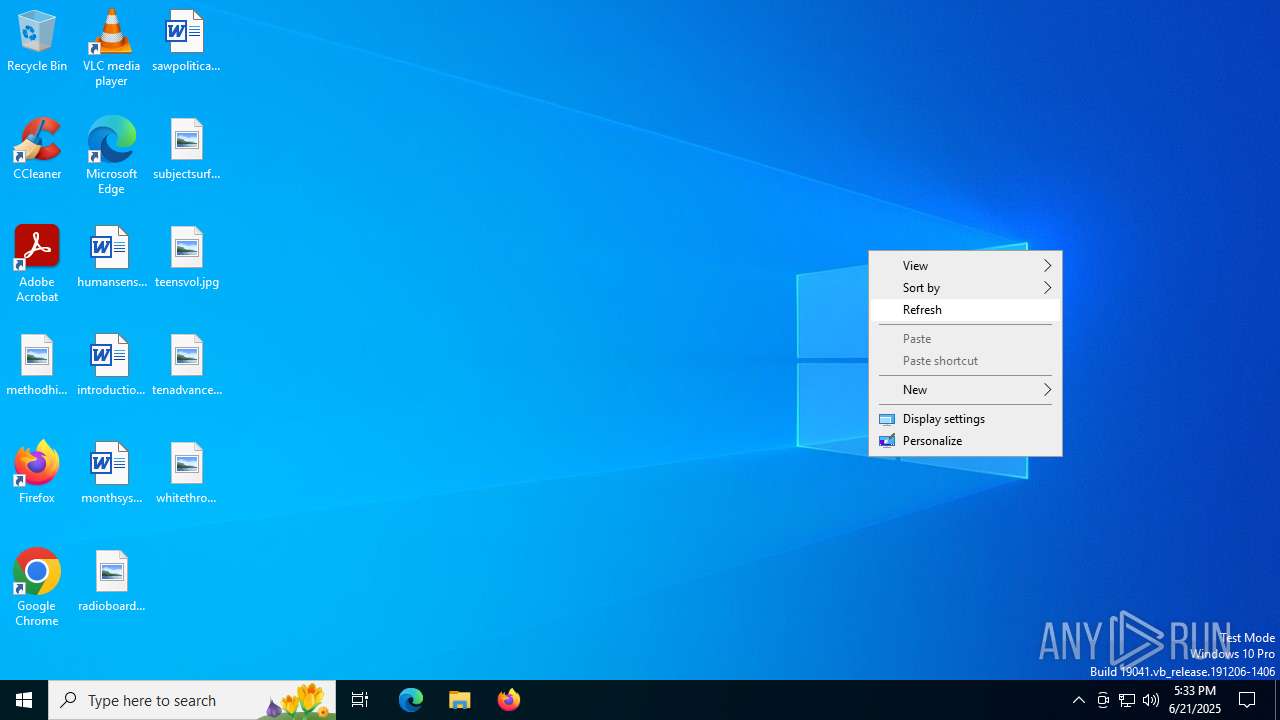1280x720 pixels.
Task: Select the VLC media player icon
Action: pyautogui.click(x=111, y=48)
